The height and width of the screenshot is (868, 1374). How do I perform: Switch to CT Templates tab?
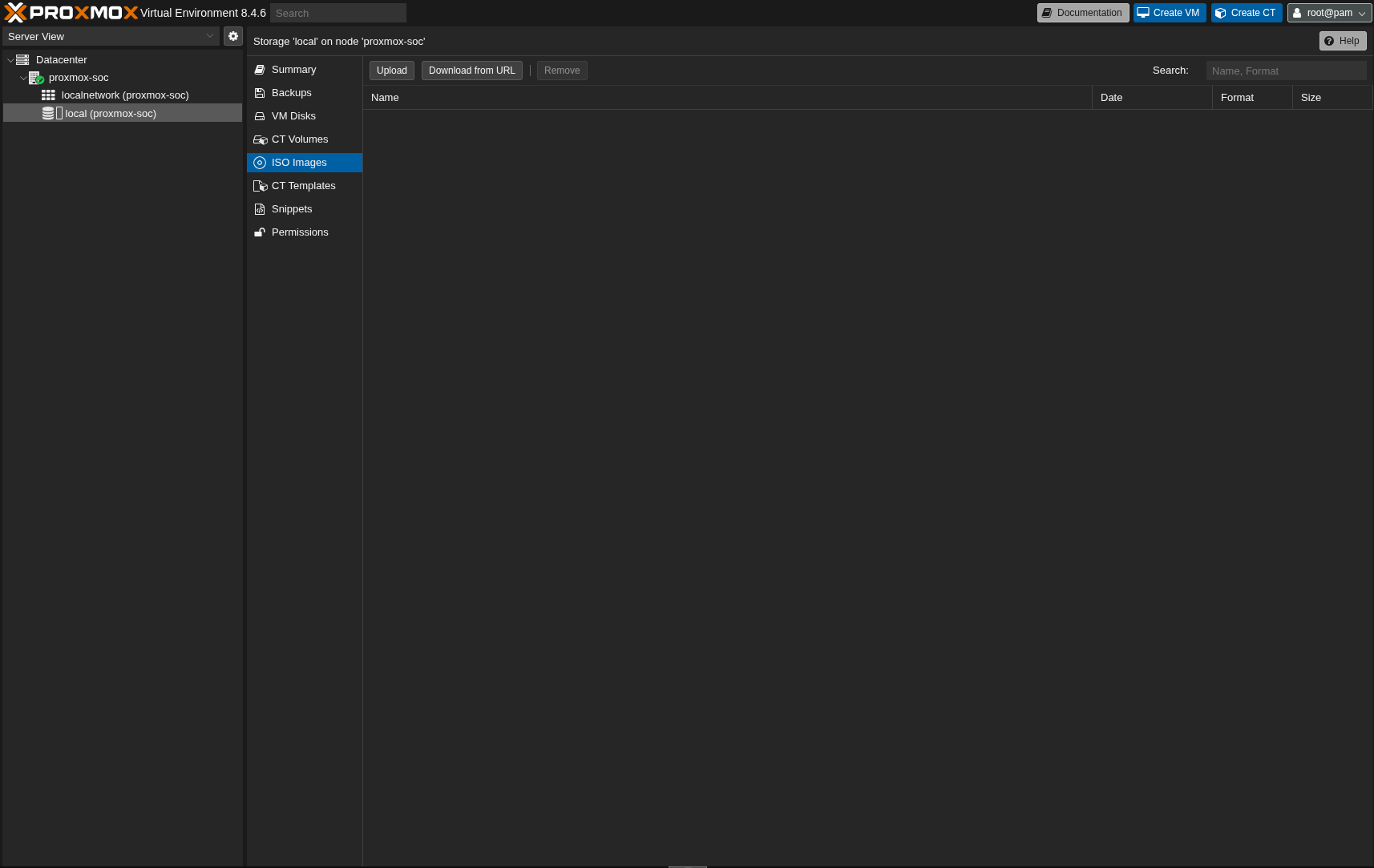tap(303, 186)
